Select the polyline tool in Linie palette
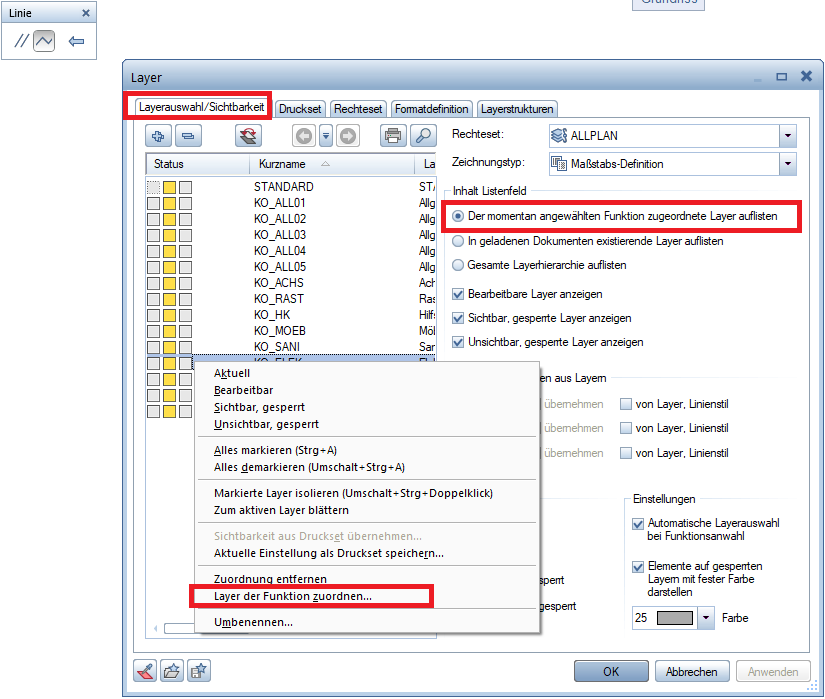The height and width of the screenshot is (699, 825). coord(44,42)
